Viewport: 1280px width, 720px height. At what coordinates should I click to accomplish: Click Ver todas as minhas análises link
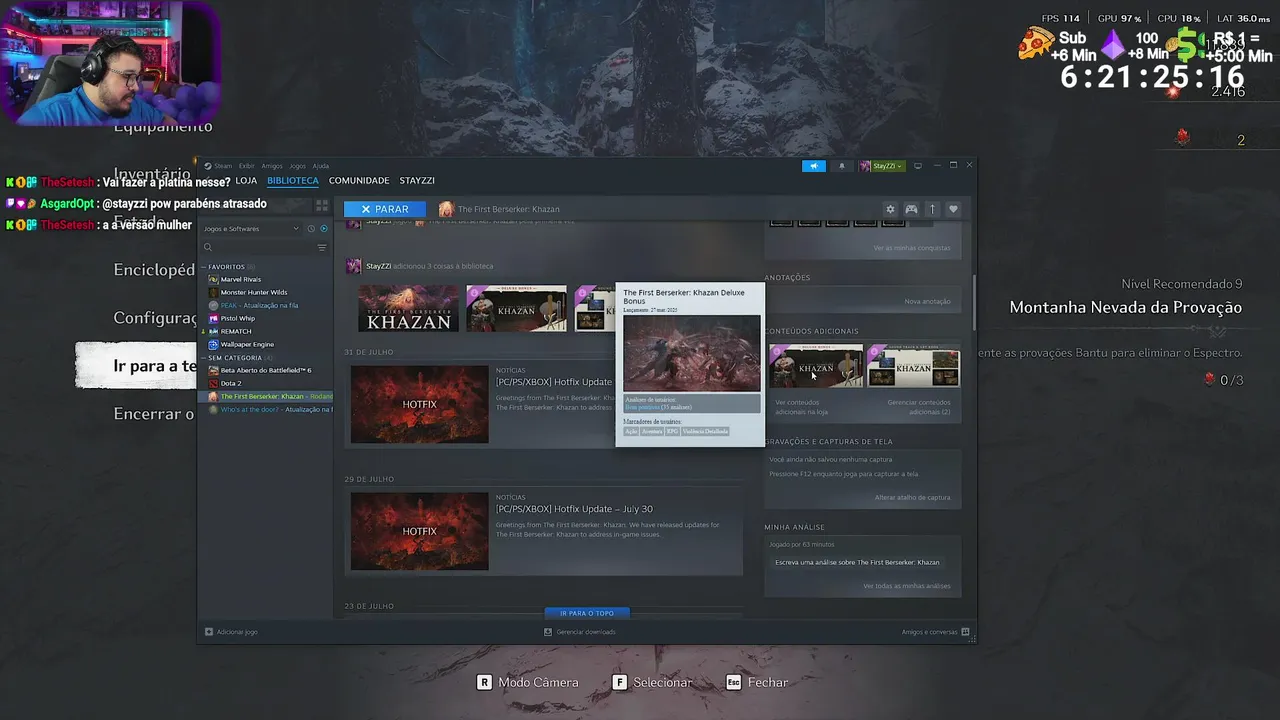[906, 586]
